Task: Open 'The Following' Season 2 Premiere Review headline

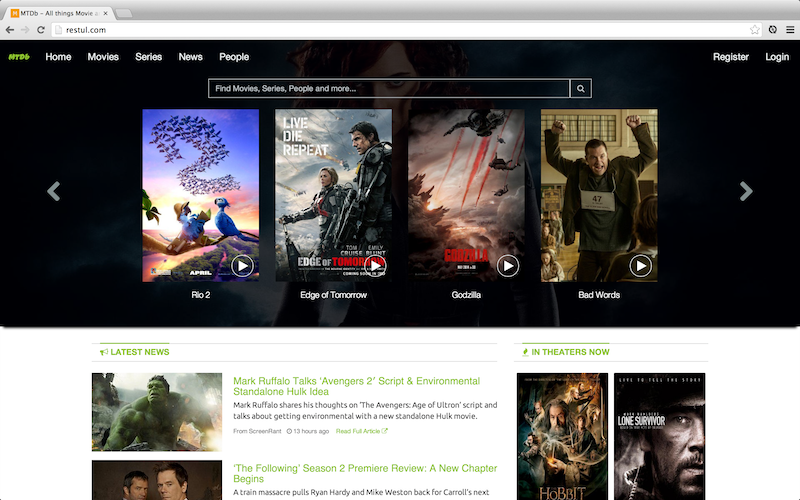Action: point(365,473)
